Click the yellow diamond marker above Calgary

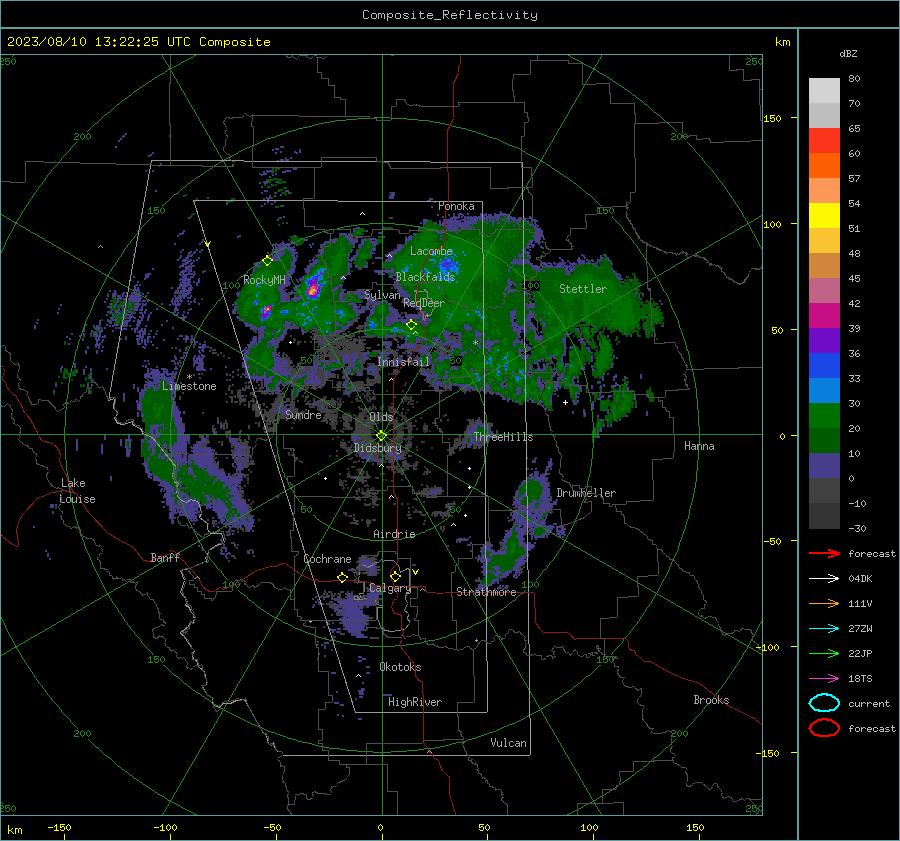click(395, 576)
